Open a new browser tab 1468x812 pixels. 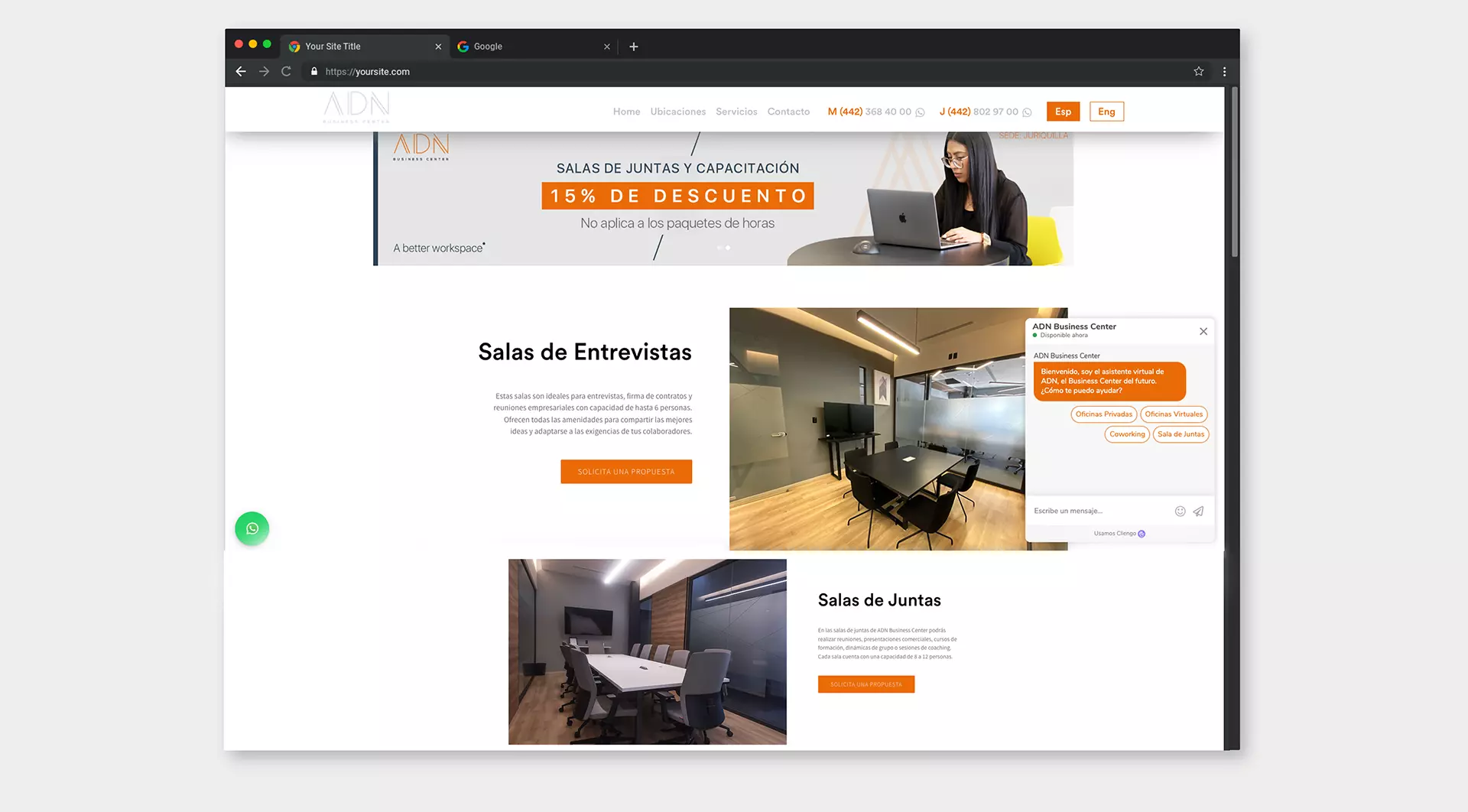(x=633, y=47)
